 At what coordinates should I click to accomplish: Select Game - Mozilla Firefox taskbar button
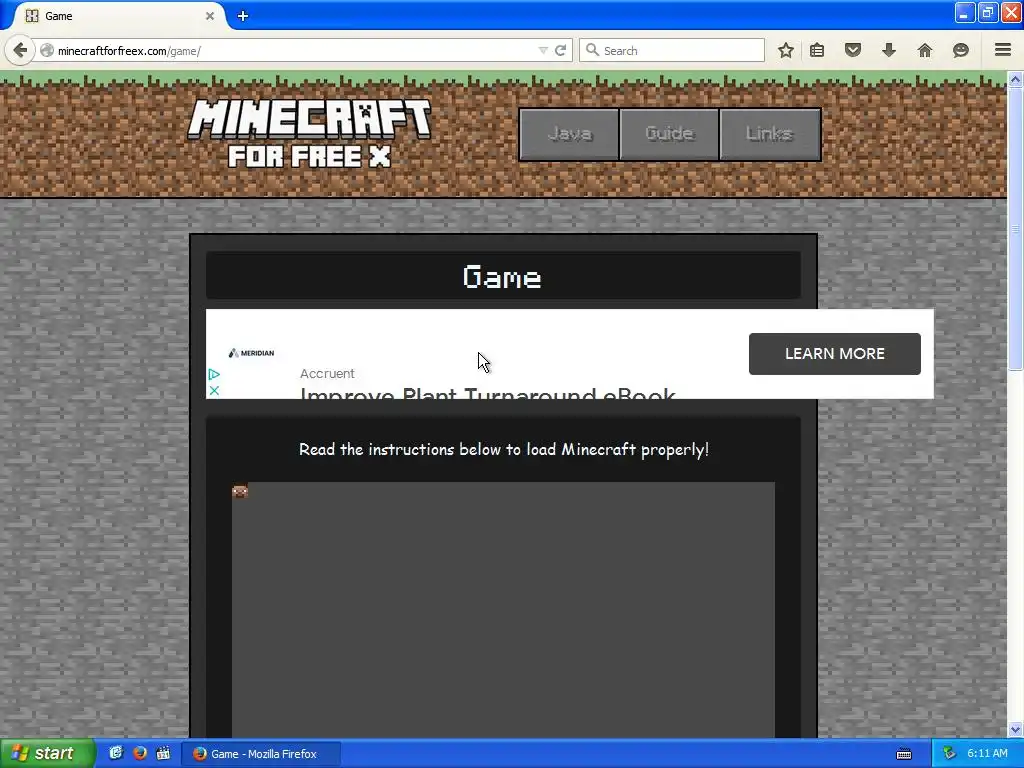tap(261, 754)
